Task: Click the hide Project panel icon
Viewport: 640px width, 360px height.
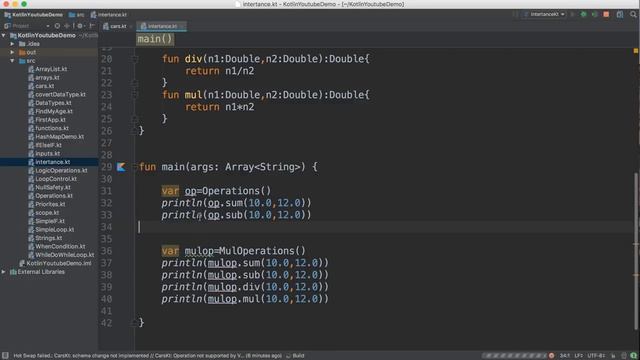Action: [x=92, y=26]
